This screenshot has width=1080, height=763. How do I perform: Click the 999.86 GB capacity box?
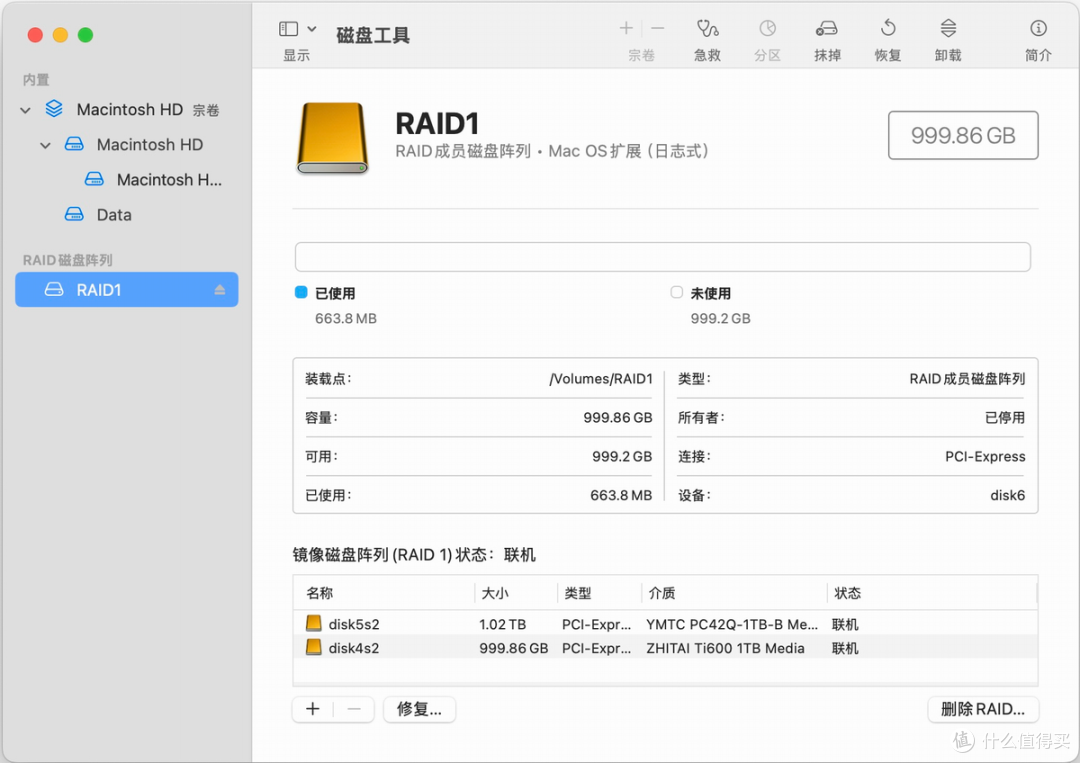click(x=963, y=135)
